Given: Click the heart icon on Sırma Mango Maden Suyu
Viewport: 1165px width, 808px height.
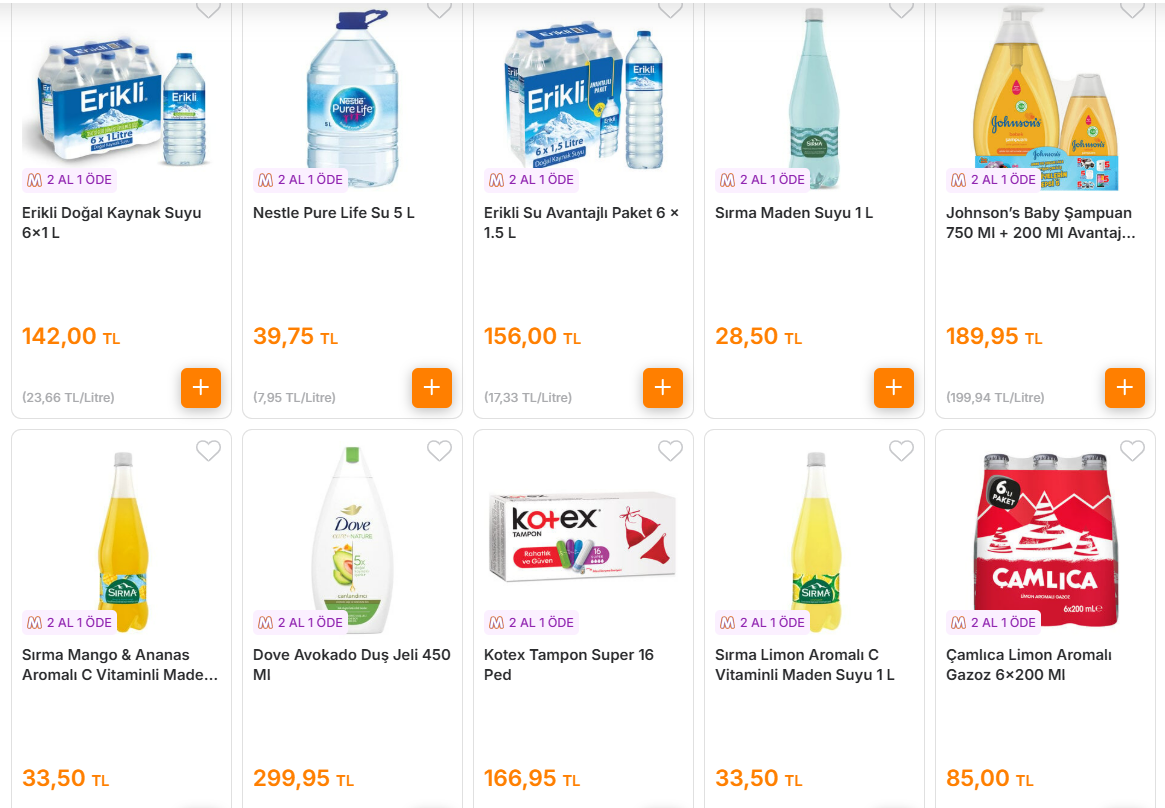Looking at the screenshot, I should pyautogui.click(x=208, y=451).
